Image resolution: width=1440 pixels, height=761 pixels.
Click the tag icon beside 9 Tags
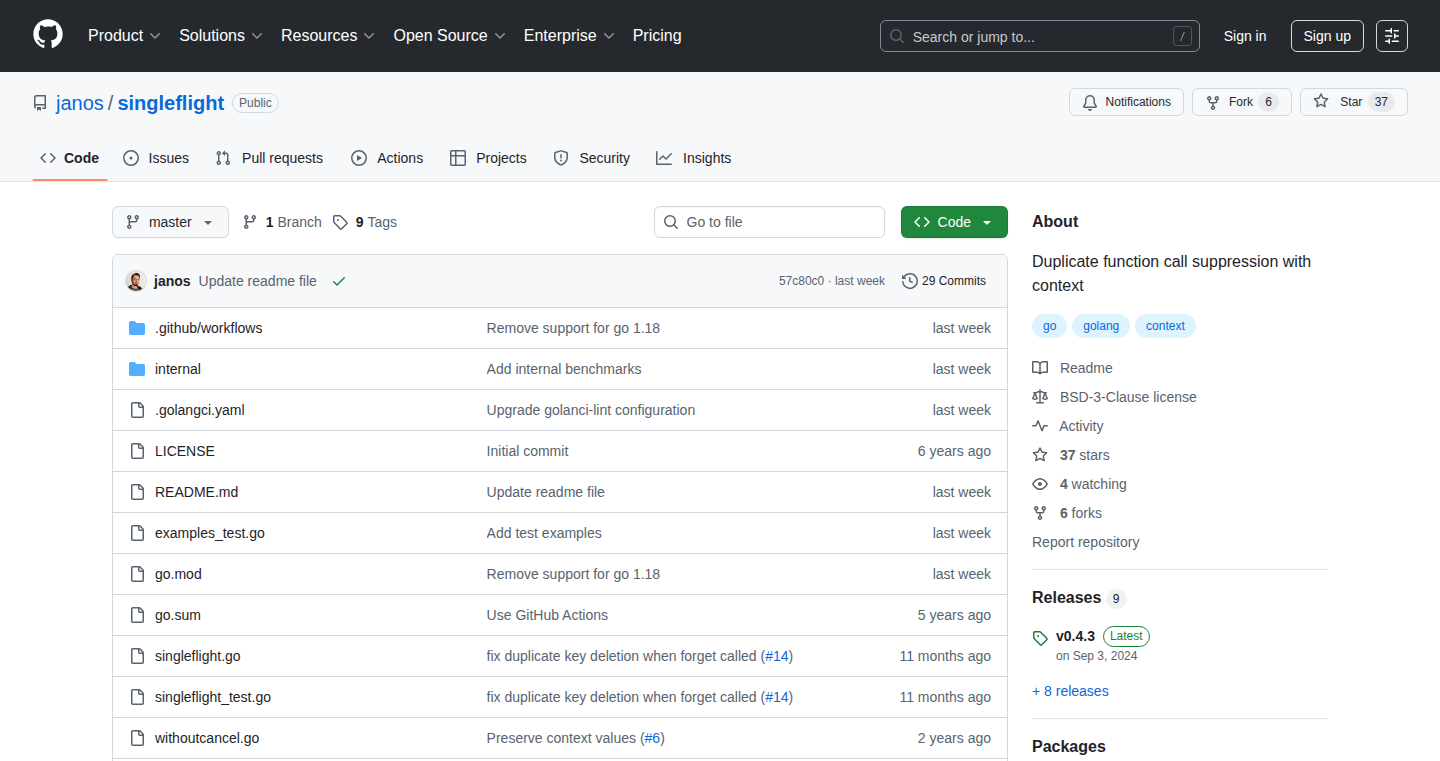(341, 222)
